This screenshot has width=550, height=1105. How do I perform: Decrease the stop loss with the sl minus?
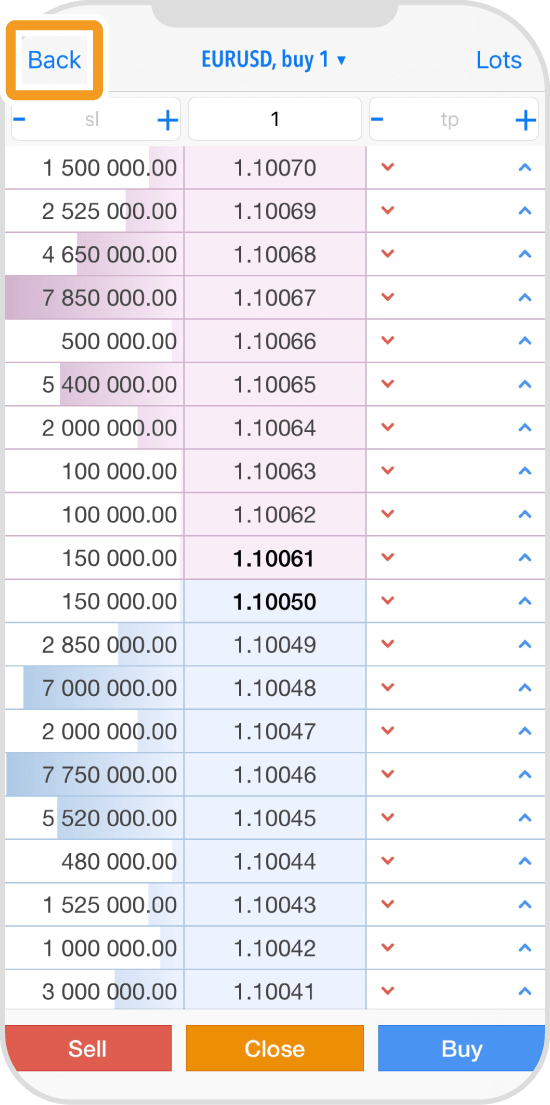point(20,119)
